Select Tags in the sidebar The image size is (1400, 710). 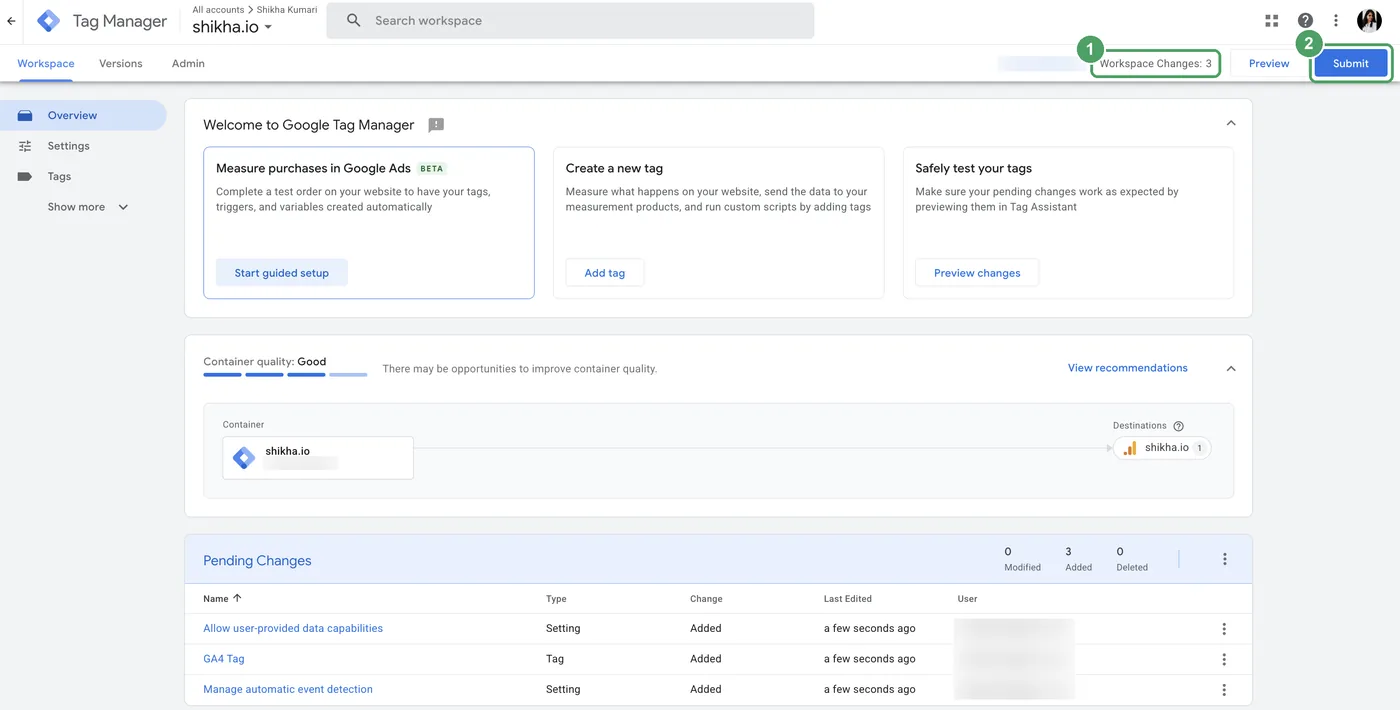83,177
